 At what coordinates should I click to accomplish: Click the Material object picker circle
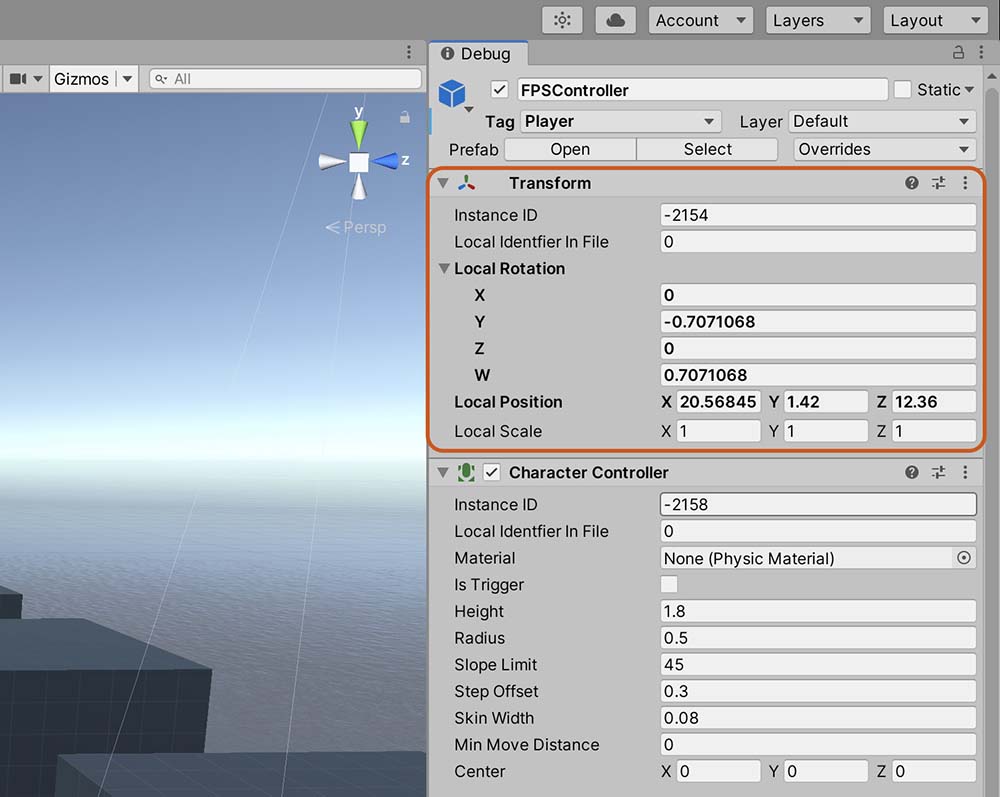(x=964, y=558)
